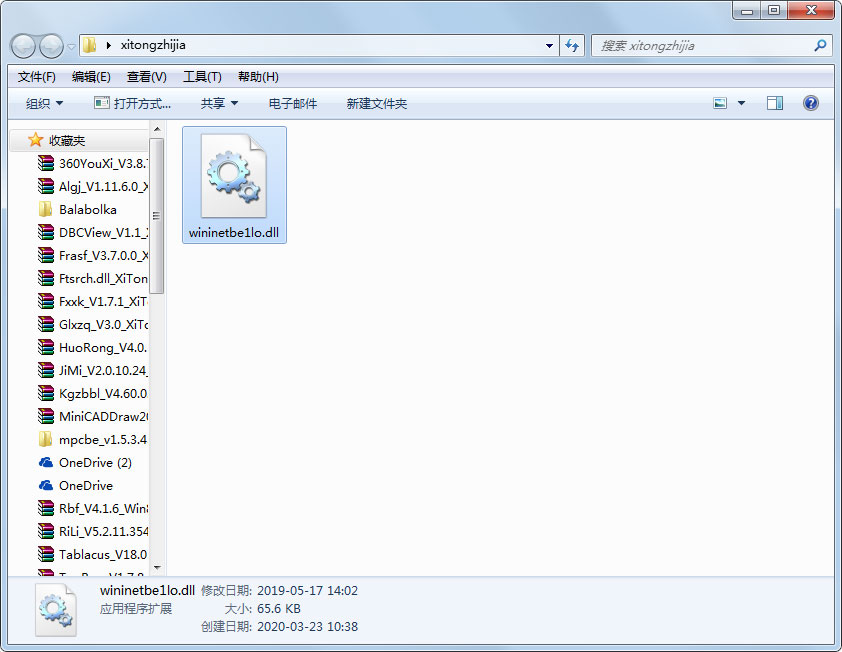
Task: Click the refresh button beside address bar
Action: pos(573,45)
